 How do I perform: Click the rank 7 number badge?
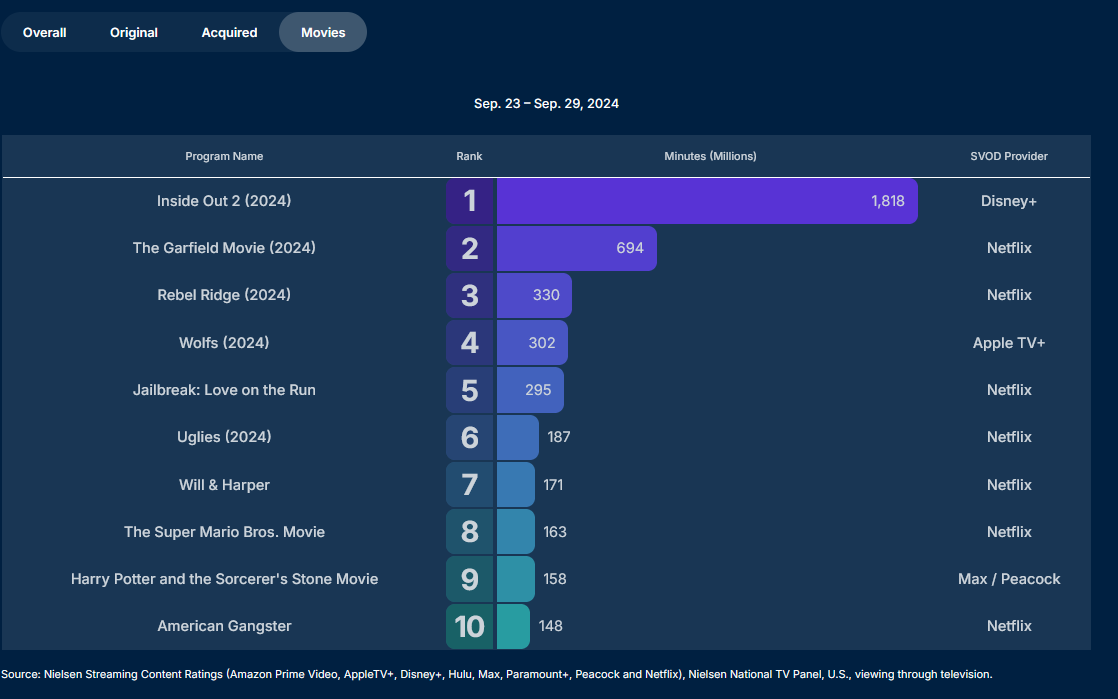470,485
